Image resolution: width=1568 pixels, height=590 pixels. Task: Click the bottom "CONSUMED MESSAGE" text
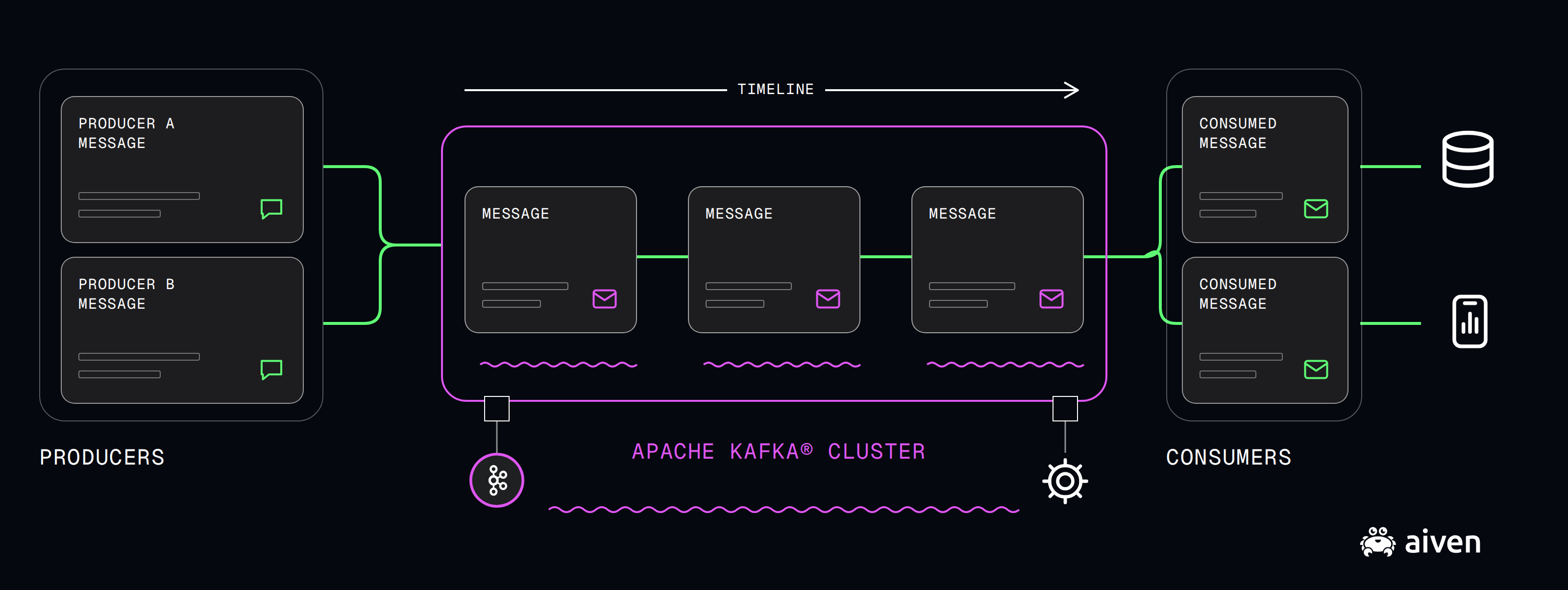pos(1238,294)
